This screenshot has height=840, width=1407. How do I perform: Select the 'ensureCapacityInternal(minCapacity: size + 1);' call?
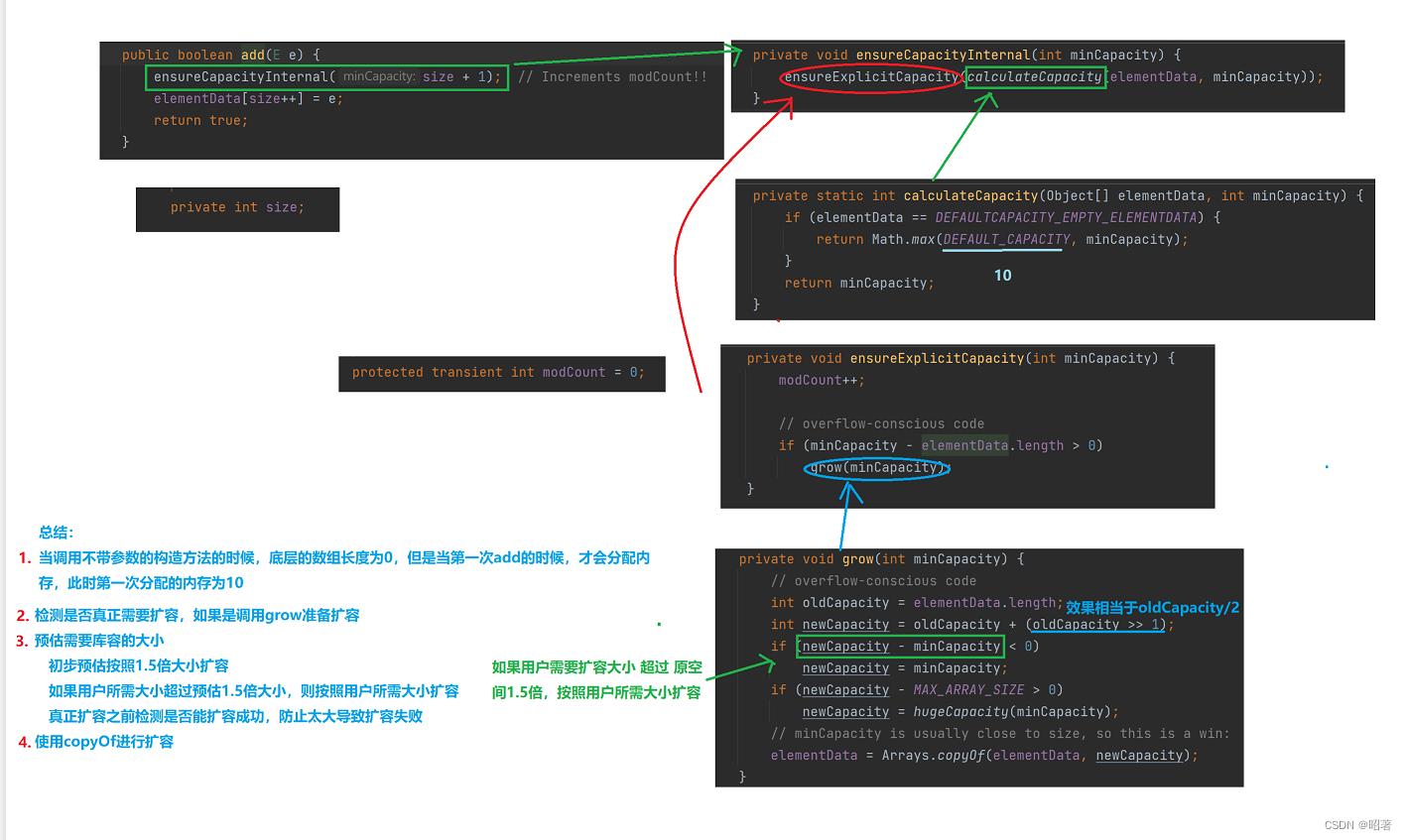327,77
